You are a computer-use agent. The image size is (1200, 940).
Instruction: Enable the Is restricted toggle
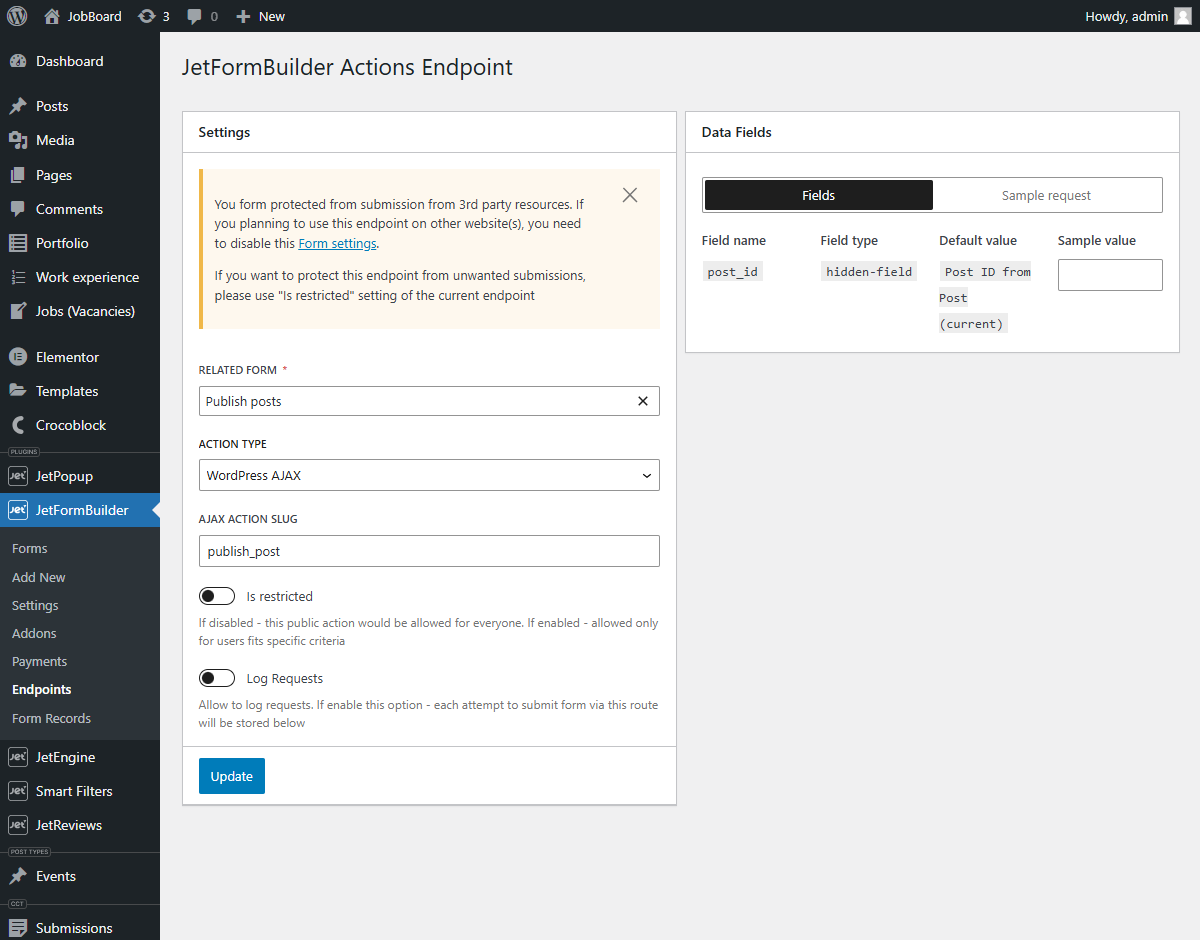[217, 596]
